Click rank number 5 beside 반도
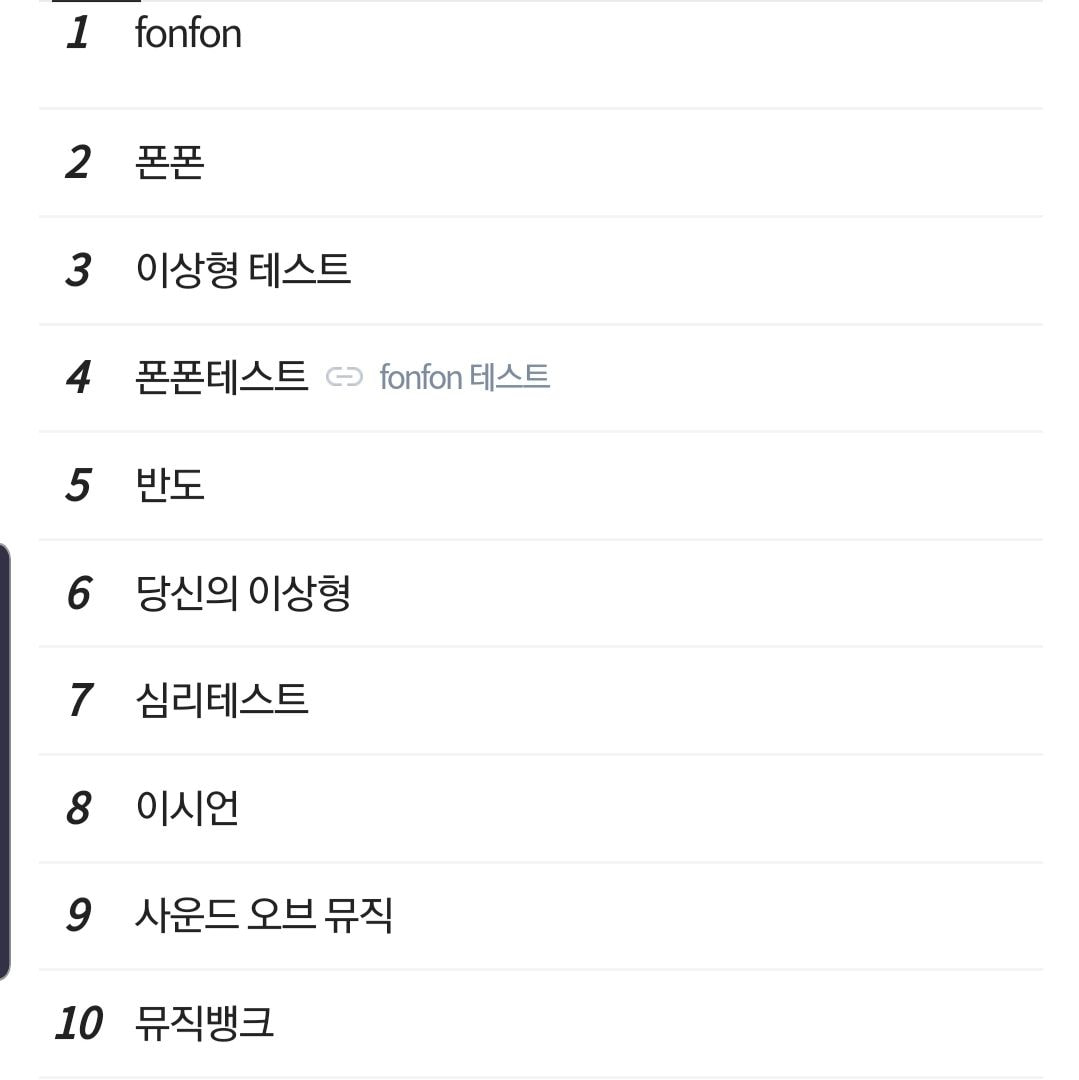Viewport: 1079px width, 1080px height. (x=78, y=486)
